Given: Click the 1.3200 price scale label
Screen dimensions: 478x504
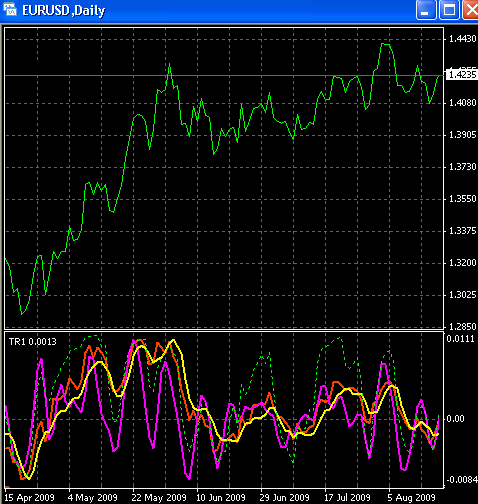Looking at the screenshot, I should click(463, 263).
